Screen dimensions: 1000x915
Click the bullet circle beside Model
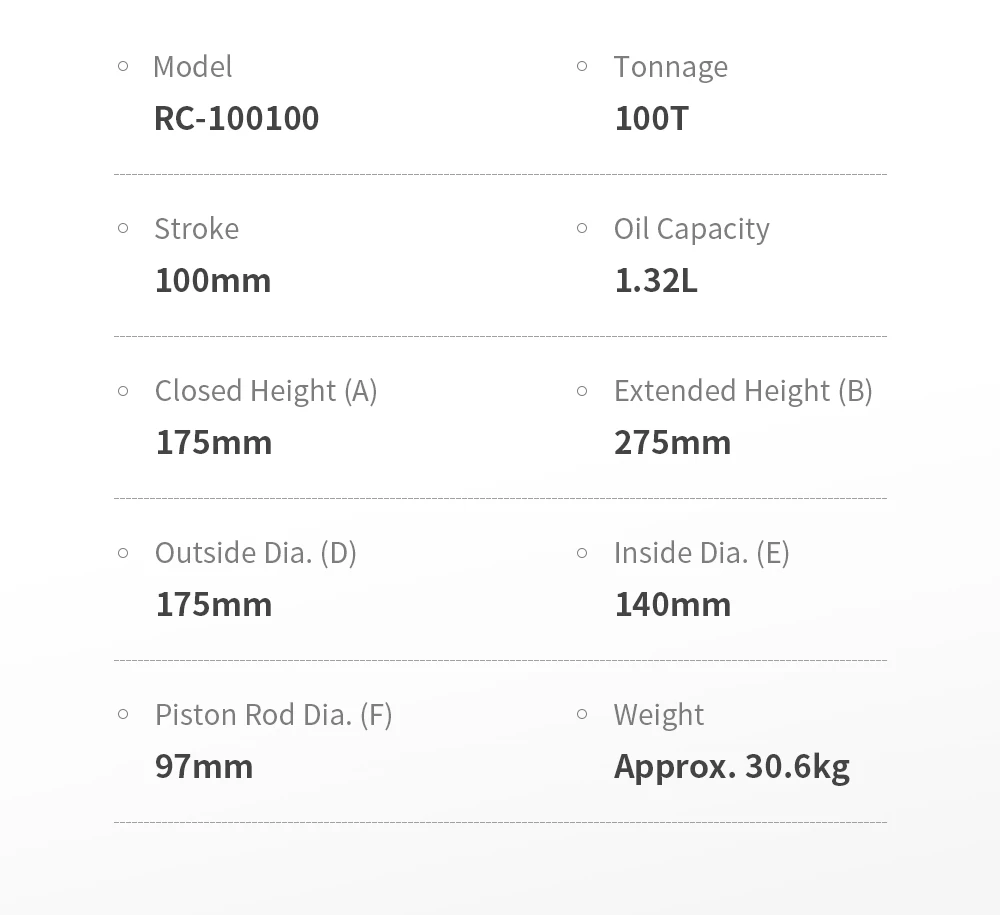pos(123,66)
